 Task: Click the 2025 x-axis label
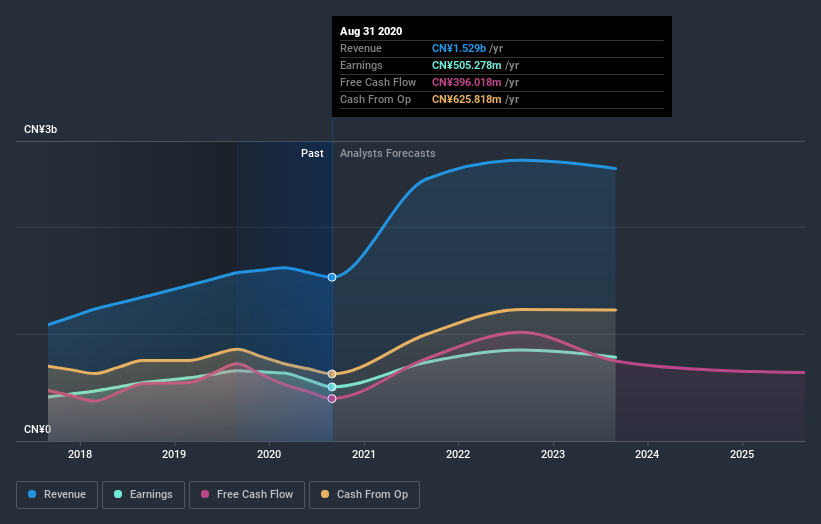[x=742, y=454]
